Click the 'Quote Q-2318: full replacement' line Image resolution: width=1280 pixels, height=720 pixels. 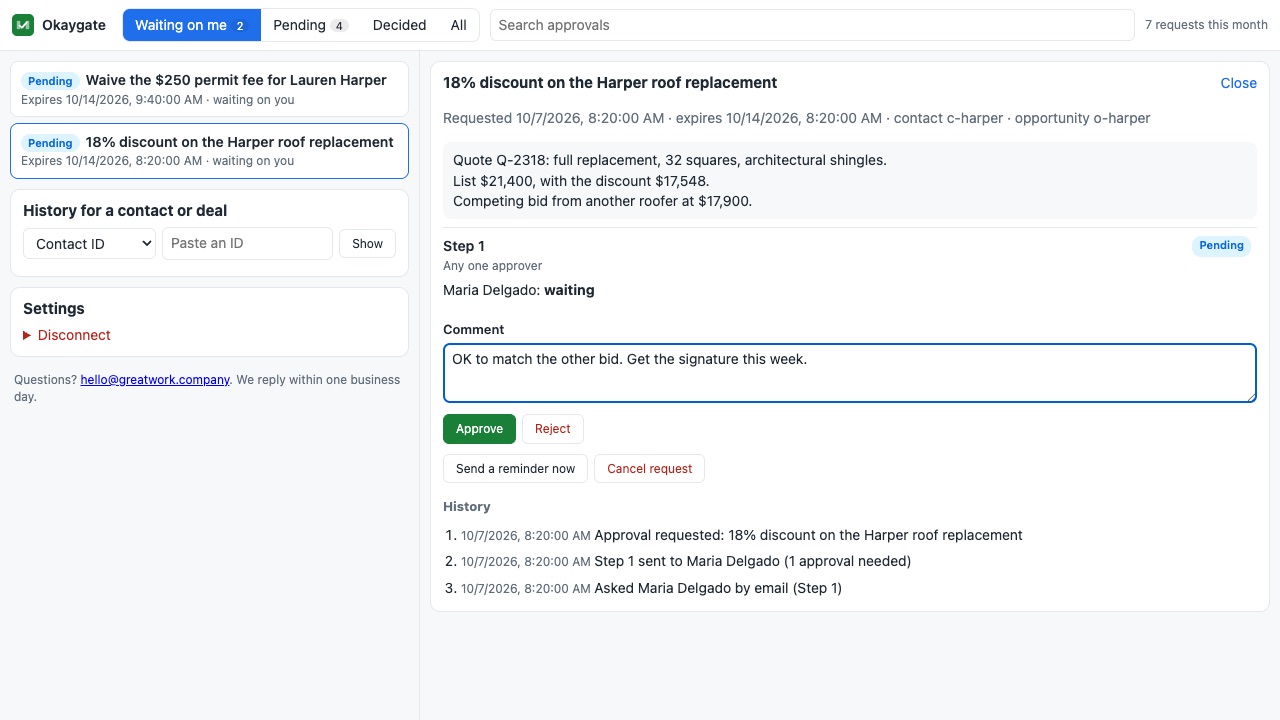[x=670, y=160]
